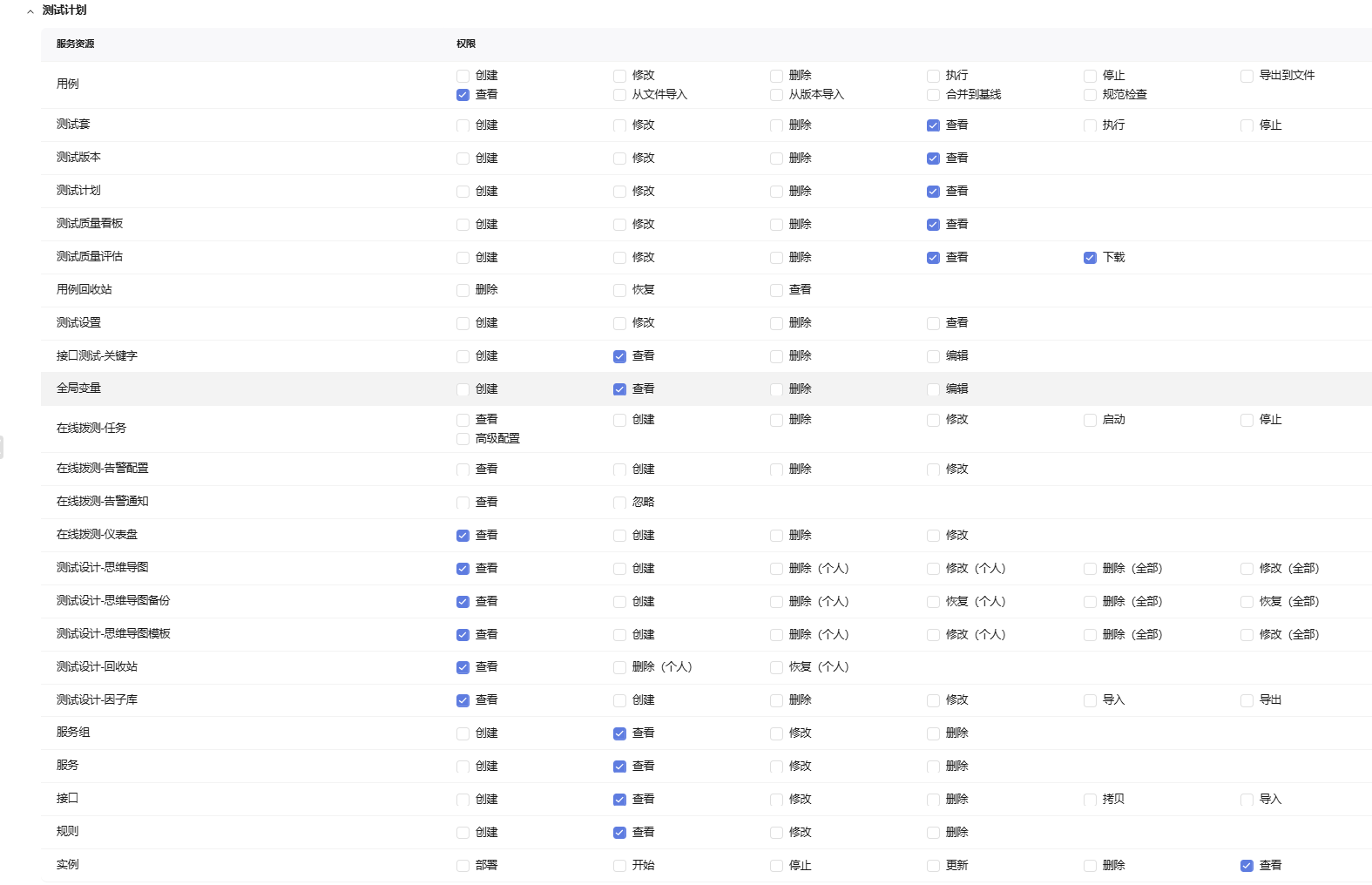This screenshot has height=885, width=1372.
Task: Click the 全局变量 row label
Action: pyautogui.click(x=79, y=388)
